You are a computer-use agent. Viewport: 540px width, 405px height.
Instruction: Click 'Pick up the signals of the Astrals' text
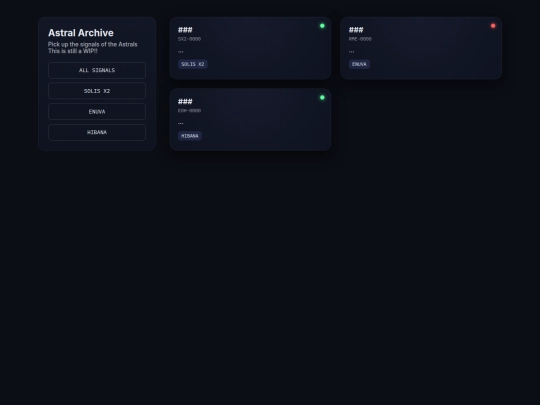[x=93, y=44]
